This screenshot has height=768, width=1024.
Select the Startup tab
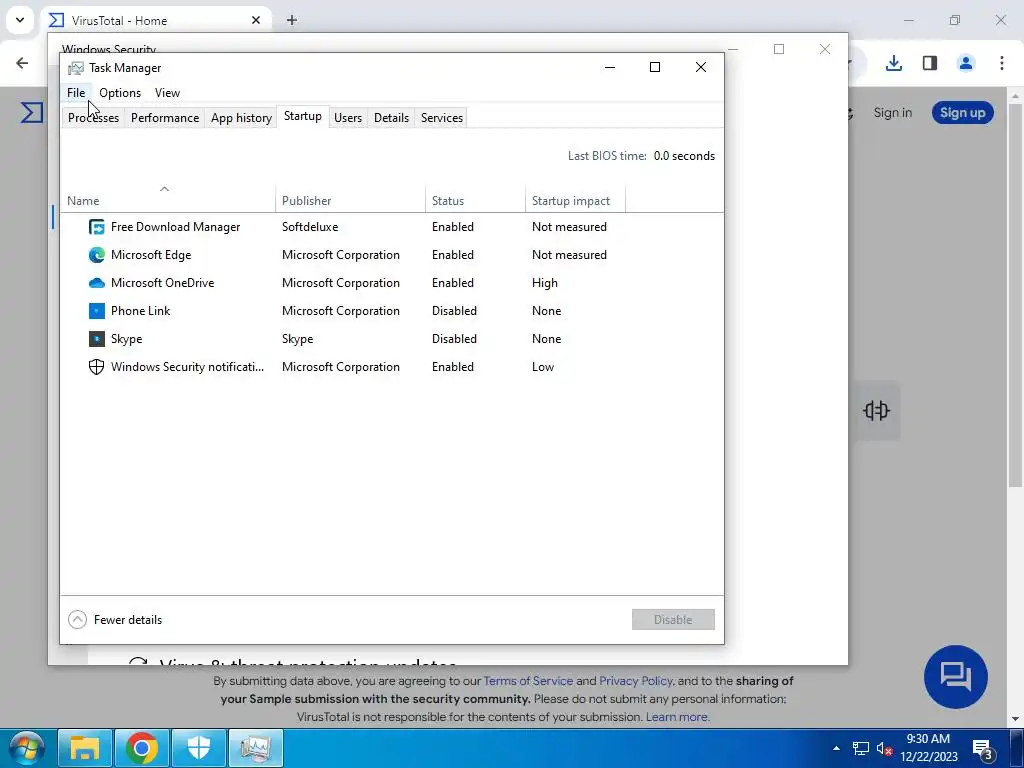point(302,116)
